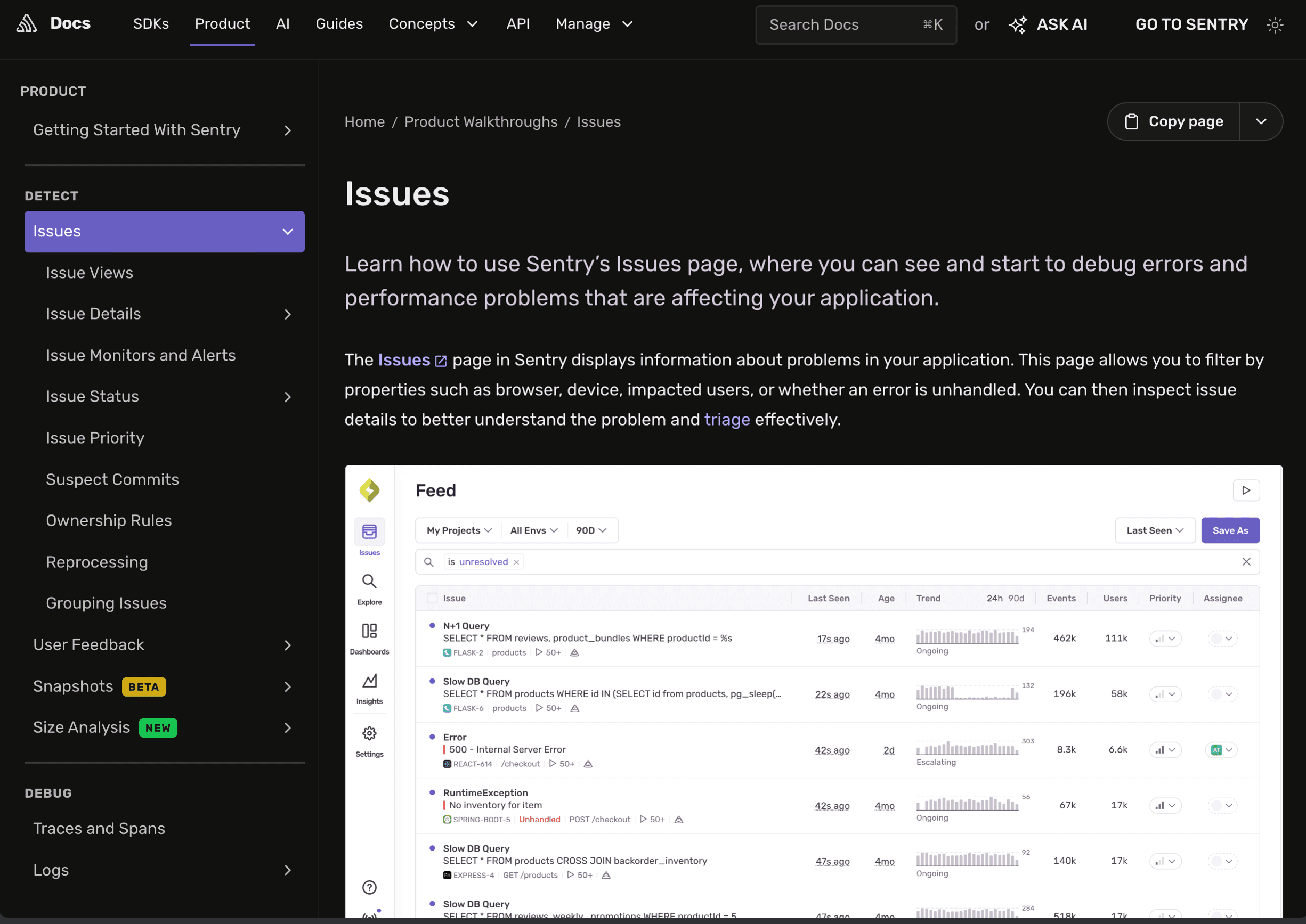
Task: Click the help question mark icon
Action: click(x=369, y=887)
